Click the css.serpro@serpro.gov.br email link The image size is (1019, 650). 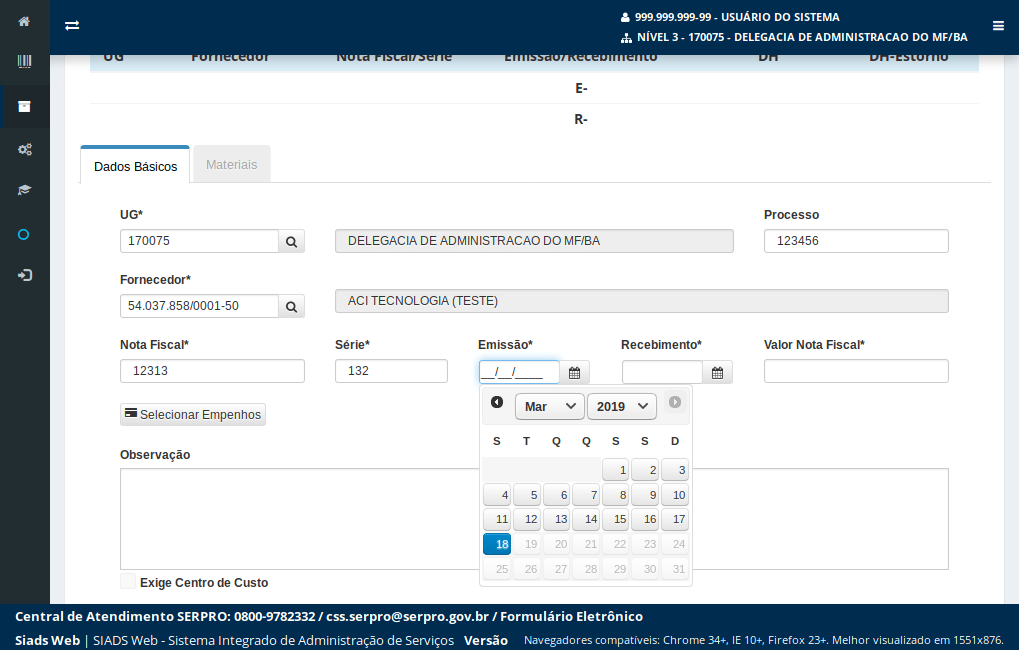[x=407, y=616]
